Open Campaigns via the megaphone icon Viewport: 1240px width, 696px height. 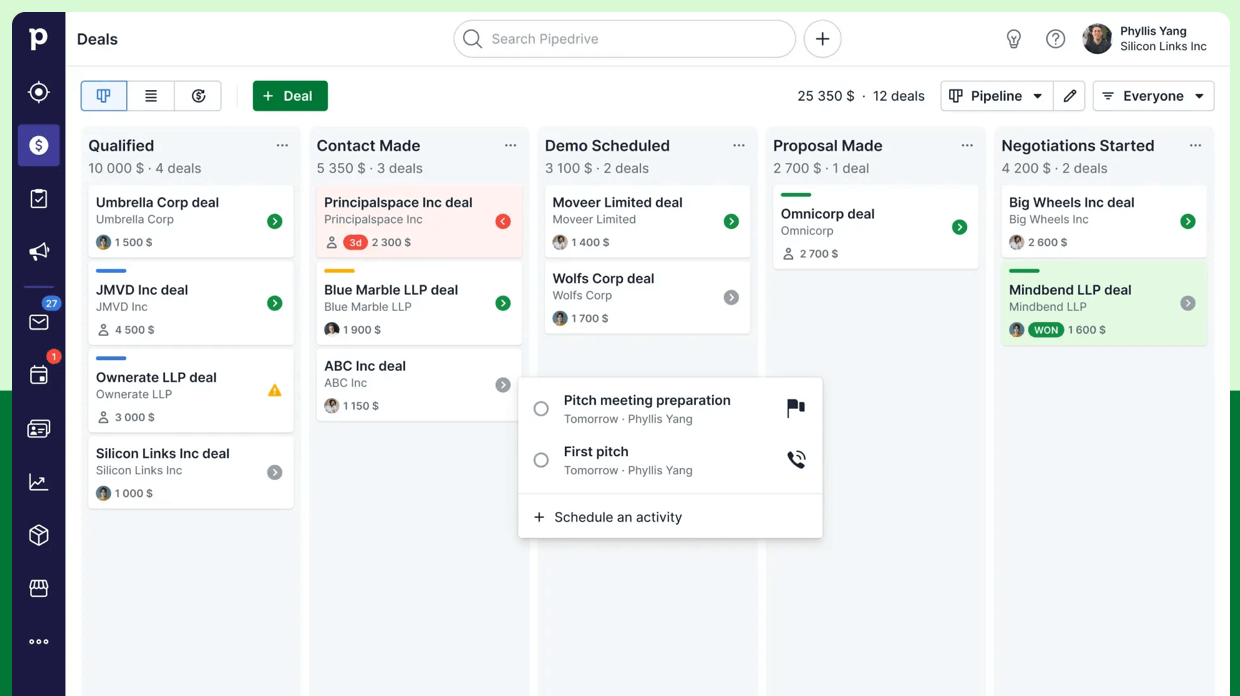(38, 251)
